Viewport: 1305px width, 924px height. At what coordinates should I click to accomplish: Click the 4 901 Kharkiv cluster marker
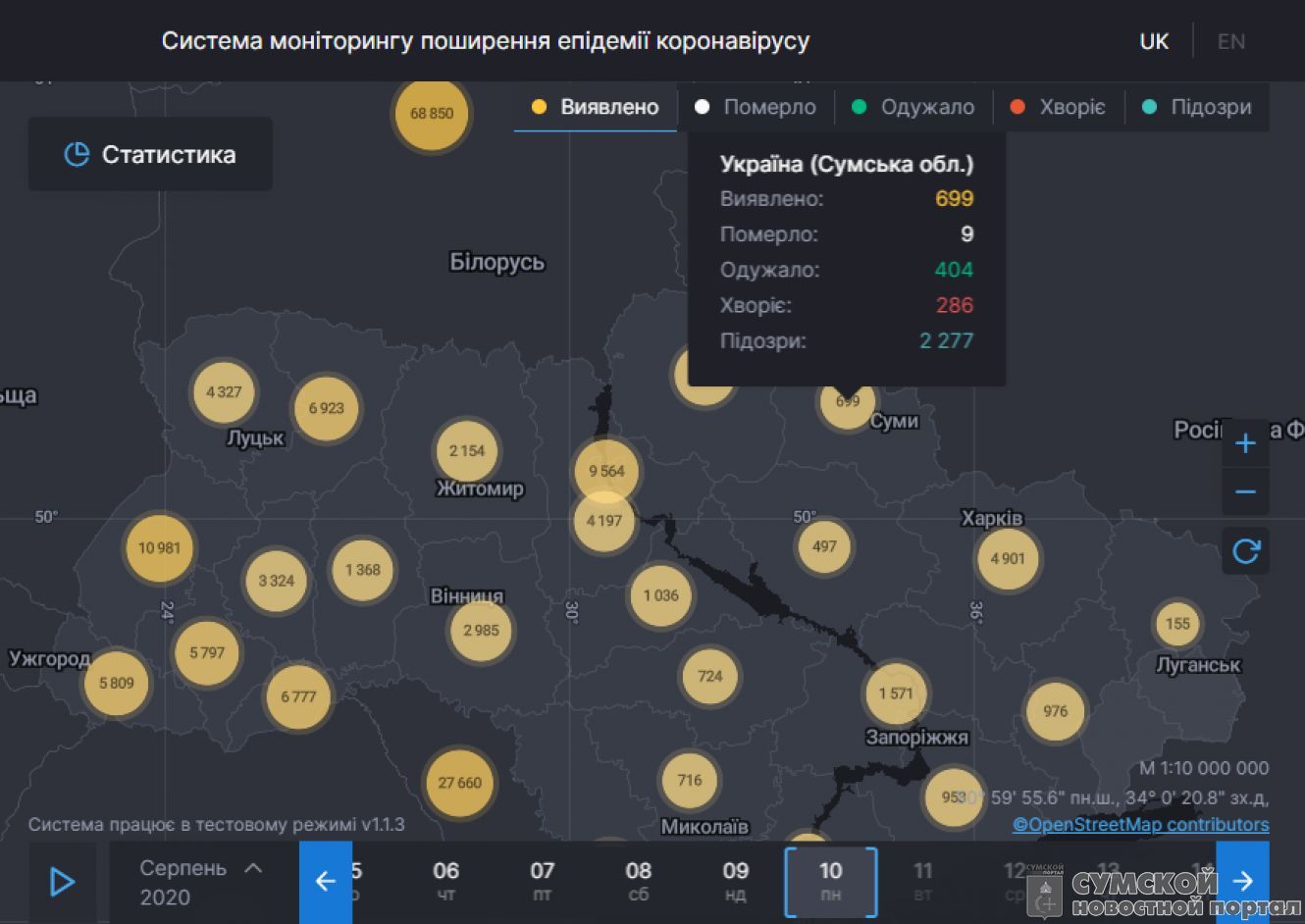pyautogui.click(x=1008, y=559)
